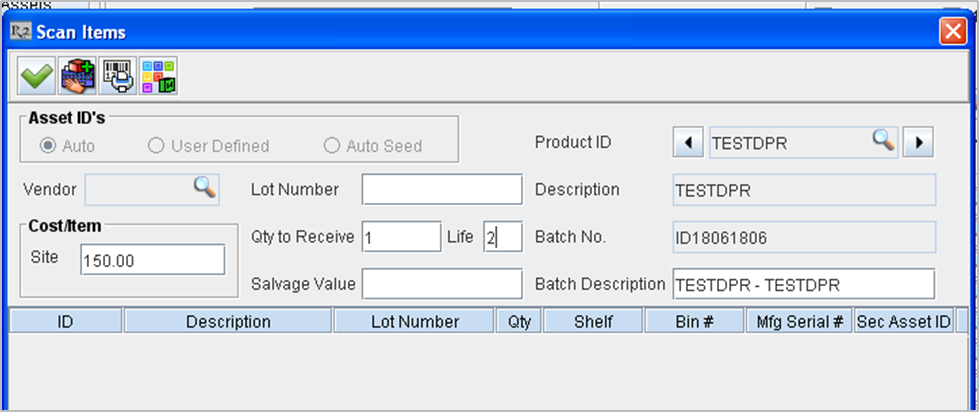Focus the Life input field
The width and height of the screenshot is (979, 412).
tap(502, 237)
